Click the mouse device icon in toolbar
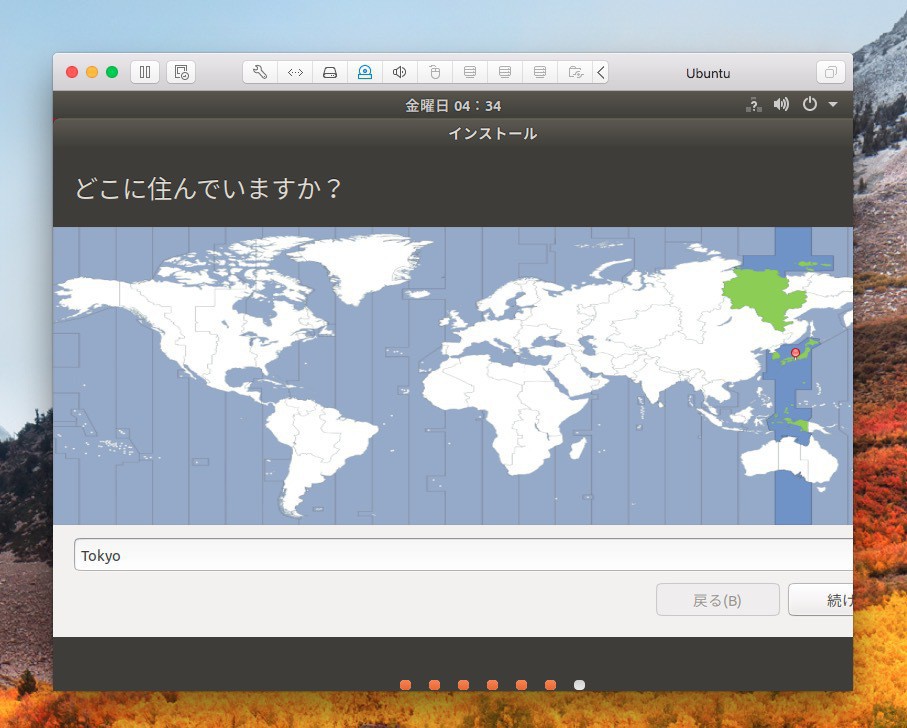Screen dimensions: 907x728 435,72
